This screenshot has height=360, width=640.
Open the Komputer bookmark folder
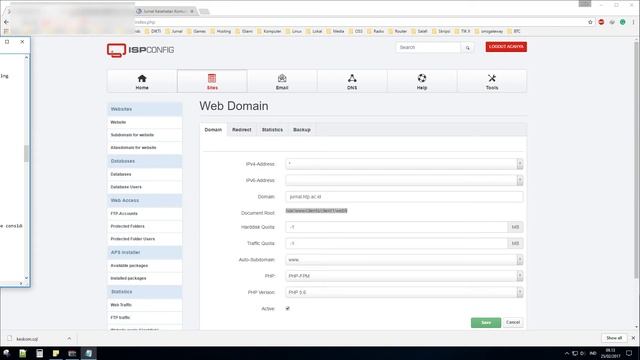click(269, 31)
